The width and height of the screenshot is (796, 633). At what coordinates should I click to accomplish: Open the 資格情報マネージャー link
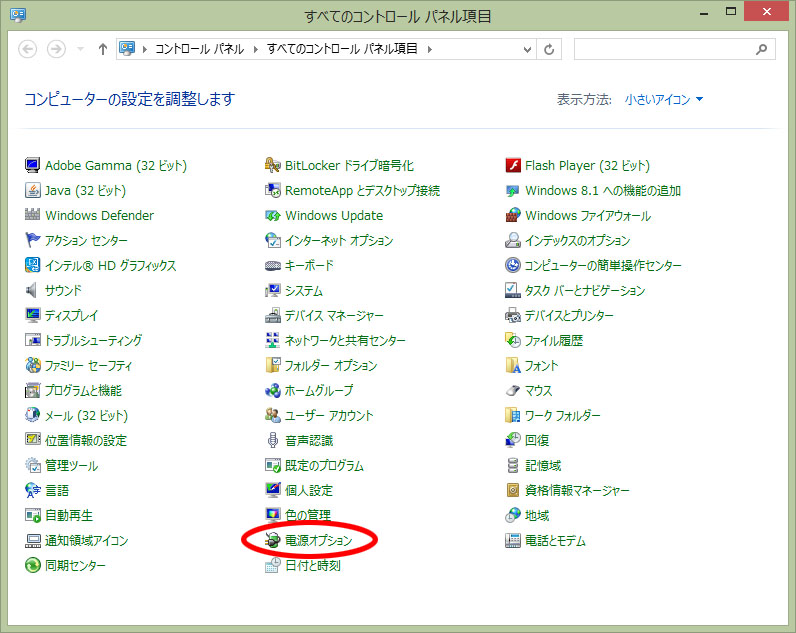(x=577, y=490)
